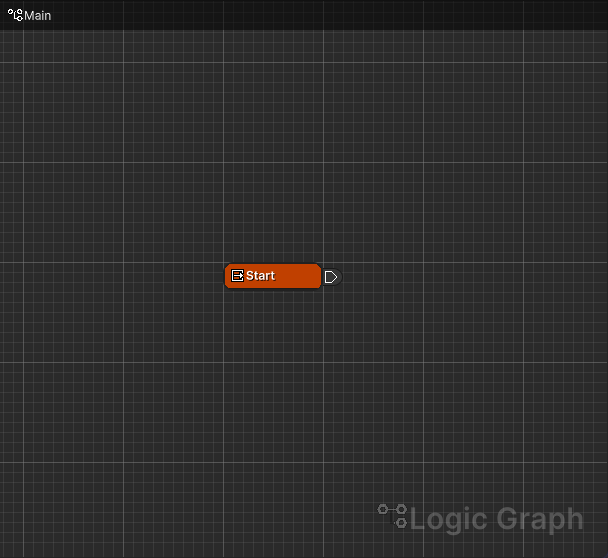Select the Start node by its title
608x558 pixels.
[x=260, y=276]
